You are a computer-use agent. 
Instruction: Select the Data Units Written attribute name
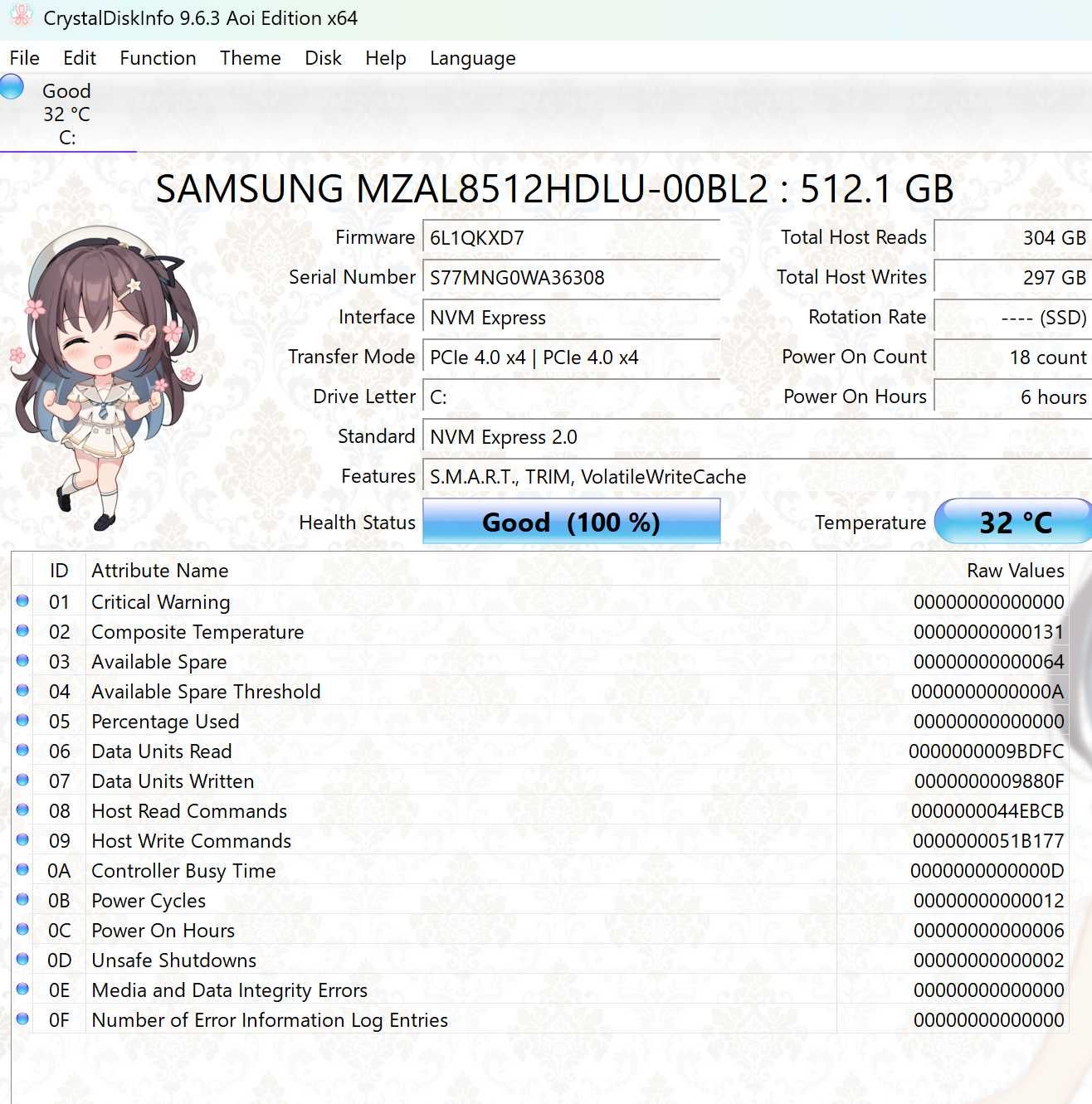[x=173, y=781]
